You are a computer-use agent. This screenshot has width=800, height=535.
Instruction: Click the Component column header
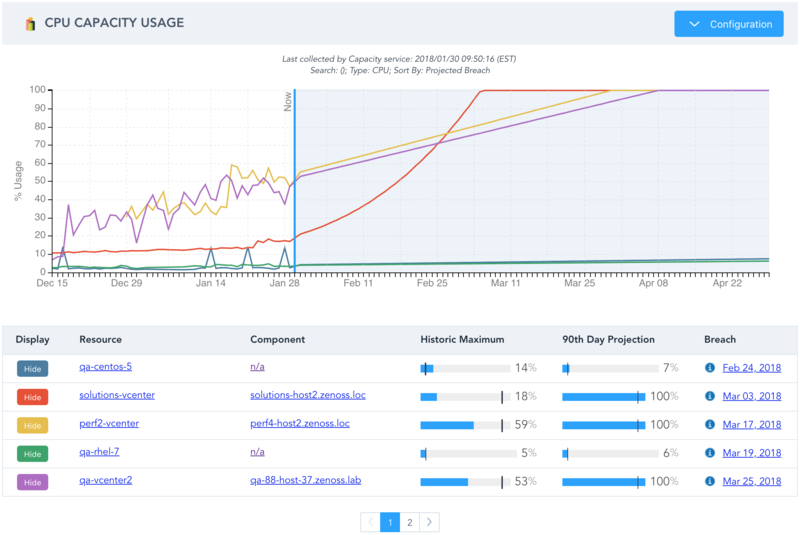click(x=278, y=340)
